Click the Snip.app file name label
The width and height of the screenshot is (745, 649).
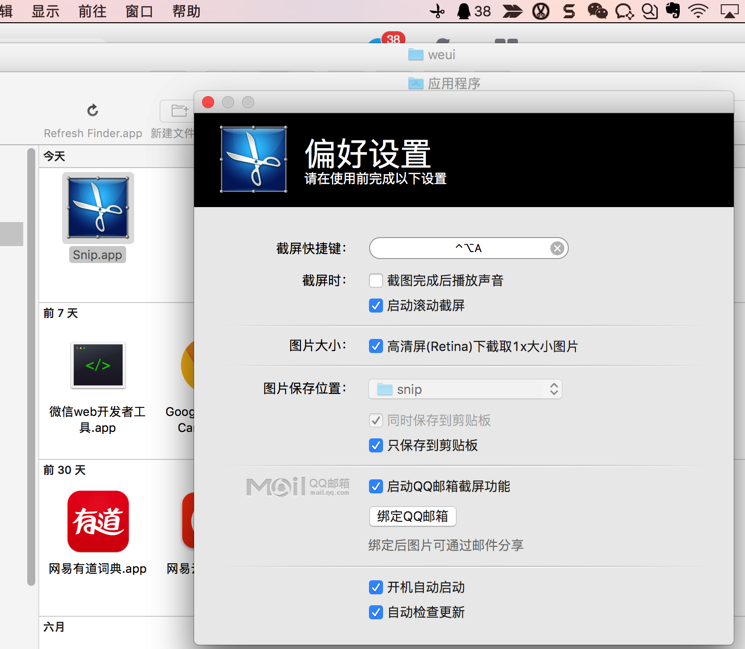click(x=97, y=255)
